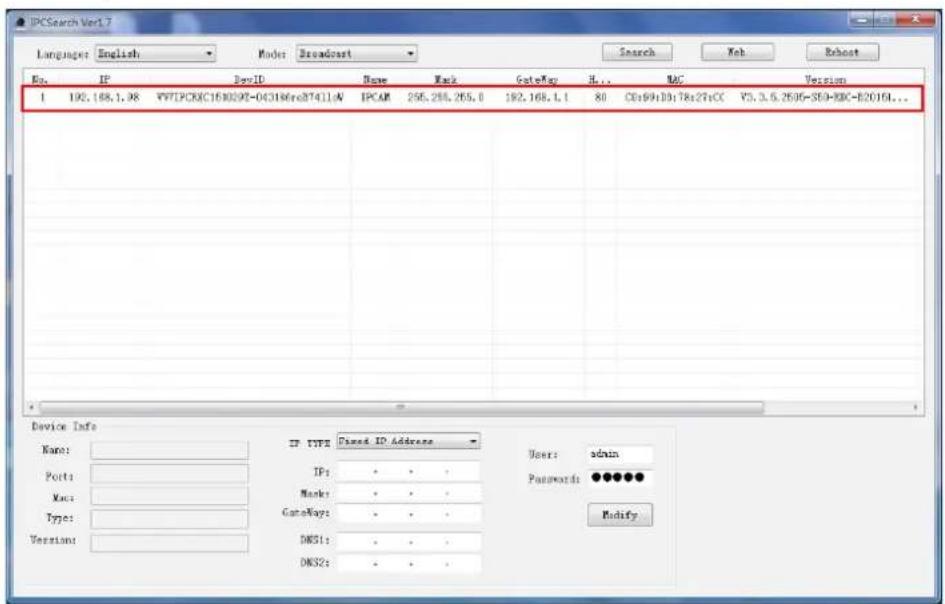Focus the Device Info Name field

[169, 450]
